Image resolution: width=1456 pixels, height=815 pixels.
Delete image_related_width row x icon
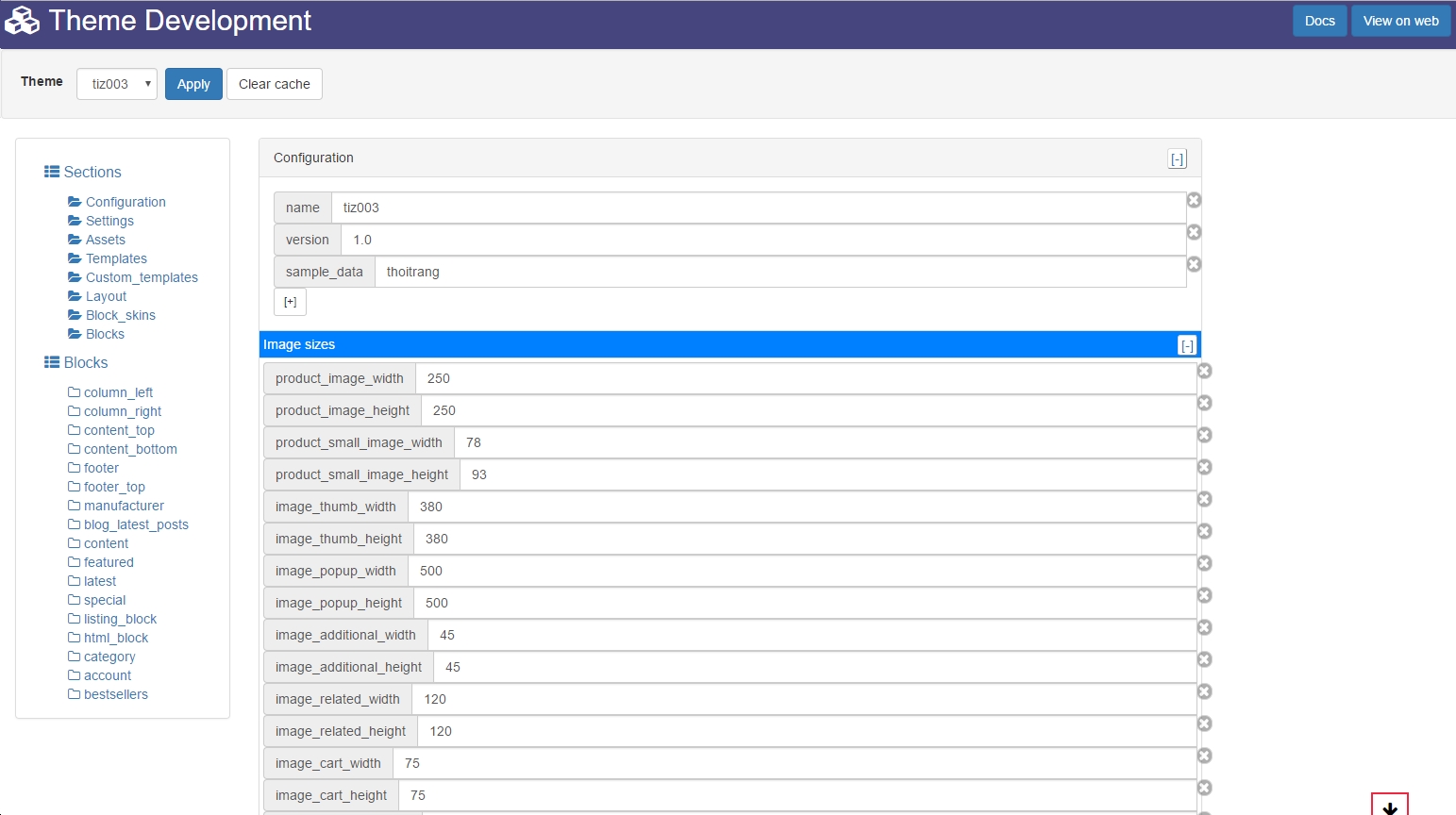click(x=1204, y=691)
